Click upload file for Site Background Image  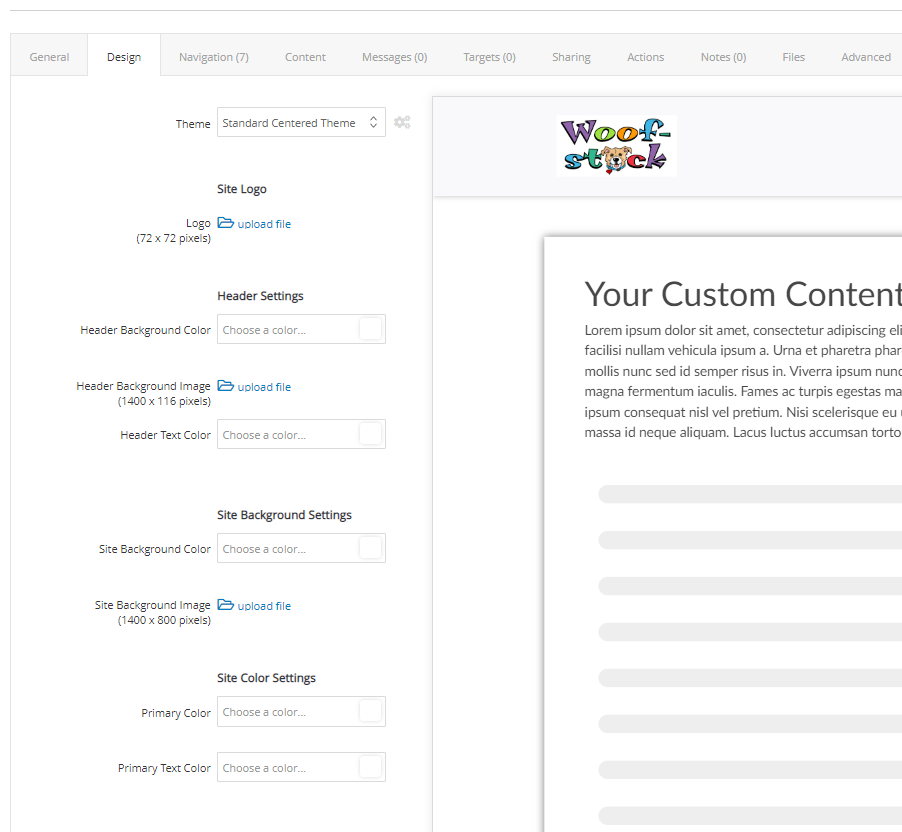(264, 606)
